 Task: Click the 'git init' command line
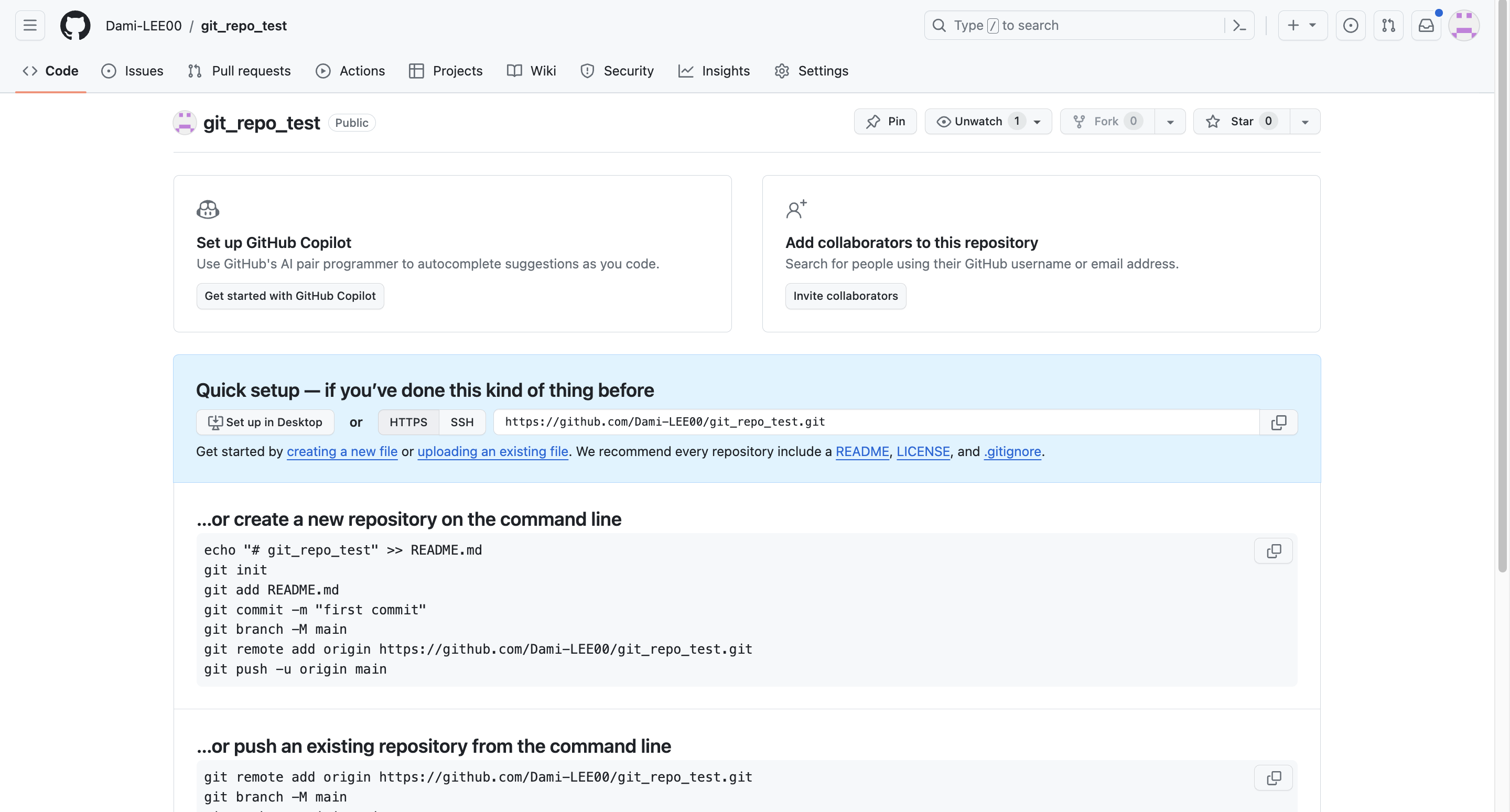pyautogui.click(x=235, y=570)
